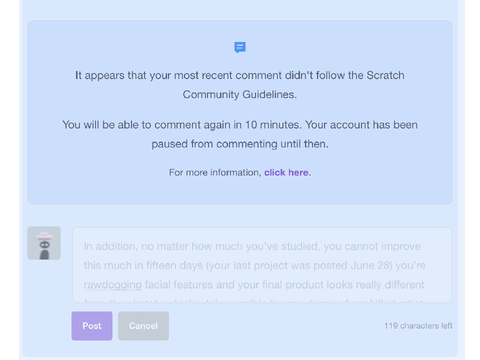Click the word "Scratch" in the notice

[x=385, y=75]
